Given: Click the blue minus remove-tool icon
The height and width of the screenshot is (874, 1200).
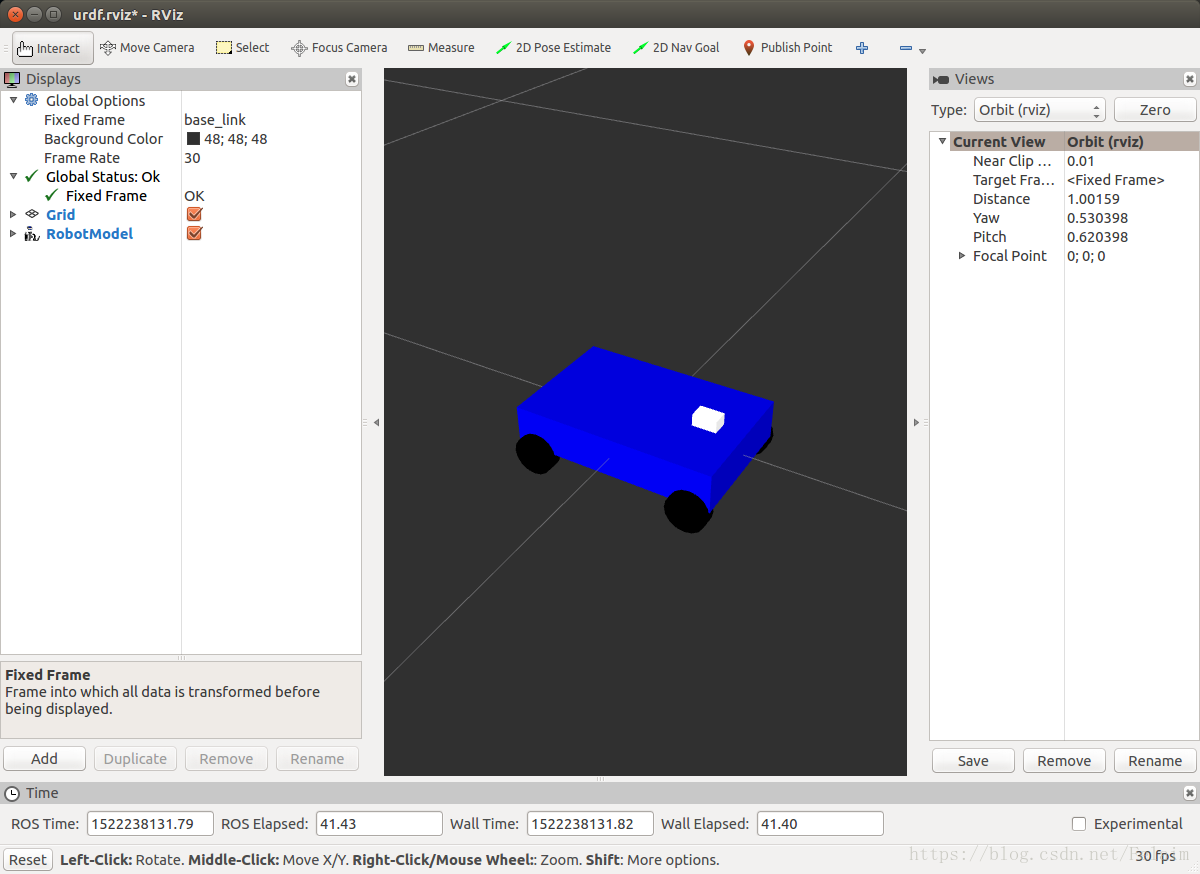Looking at the screenshot, I should (905, 48).
